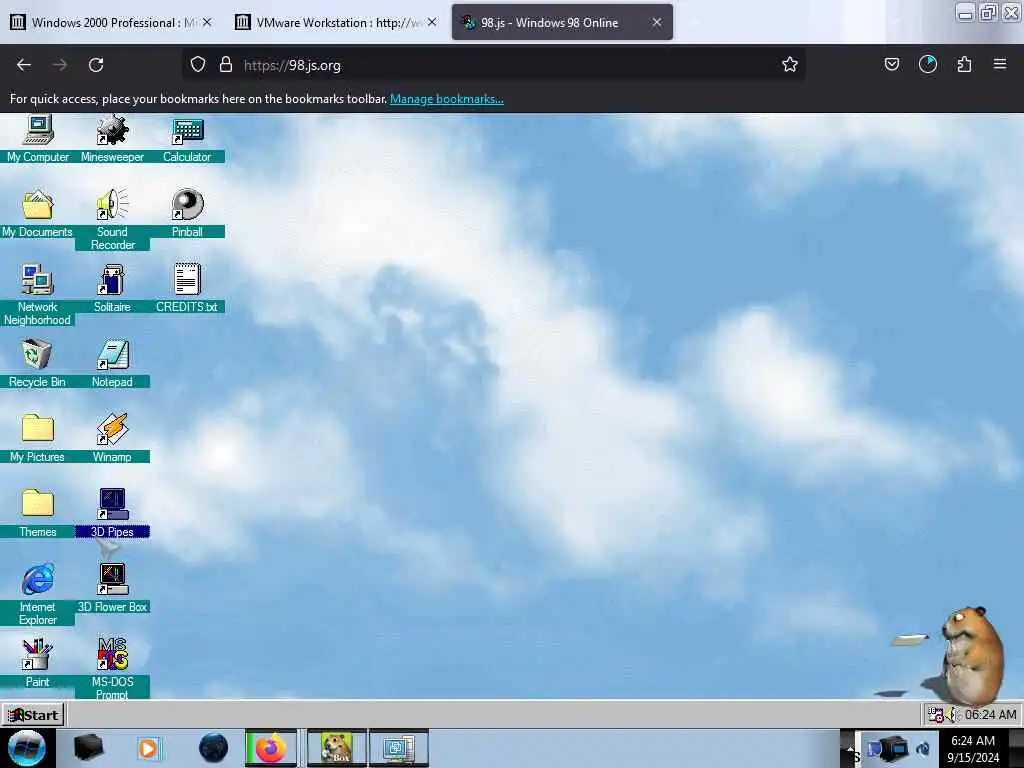Open the Calculator shortcut
The width and height of the screenshot is (1024, 768).
pyautogui.click(x=187, y=138)
